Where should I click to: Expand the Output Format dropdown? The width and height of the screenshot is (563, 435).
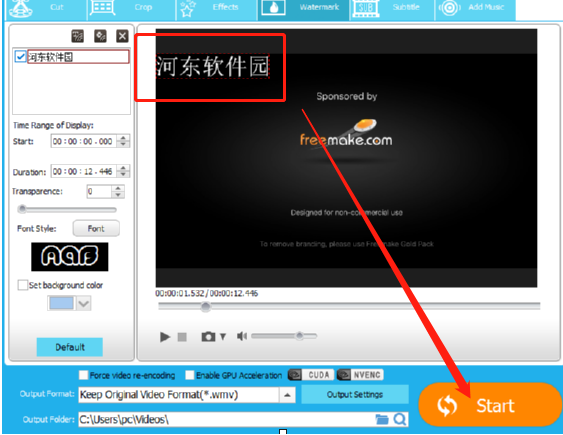(x=287, y=395)
